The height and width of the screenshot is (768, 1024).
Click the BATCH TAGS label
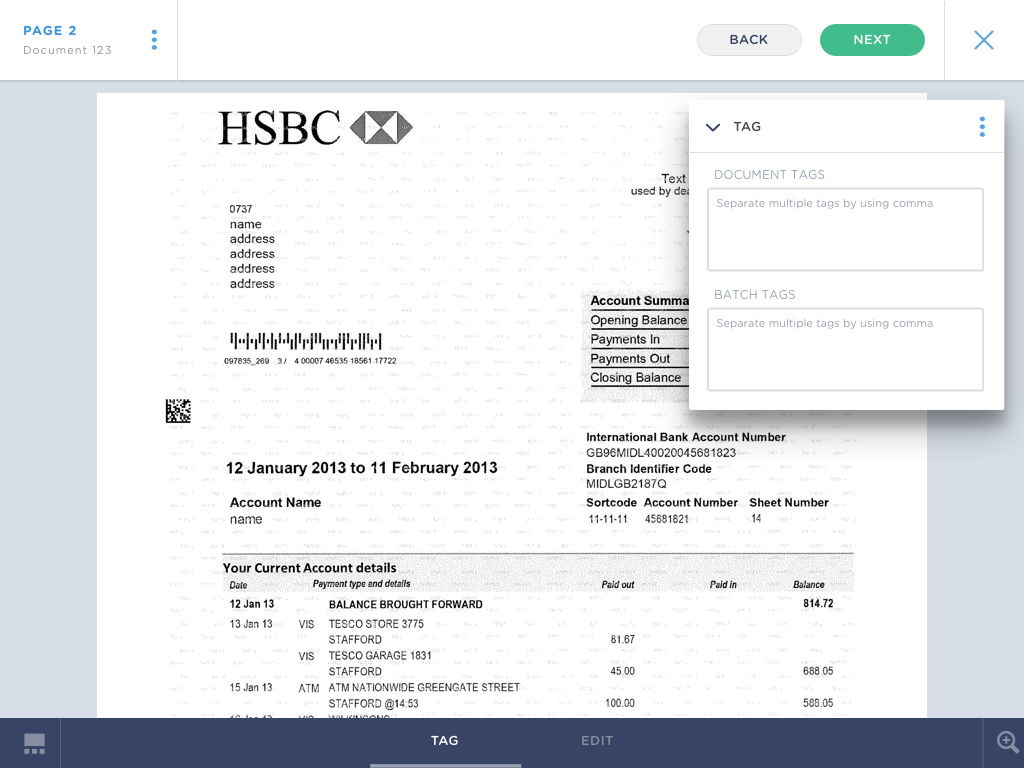pos(755,295)
